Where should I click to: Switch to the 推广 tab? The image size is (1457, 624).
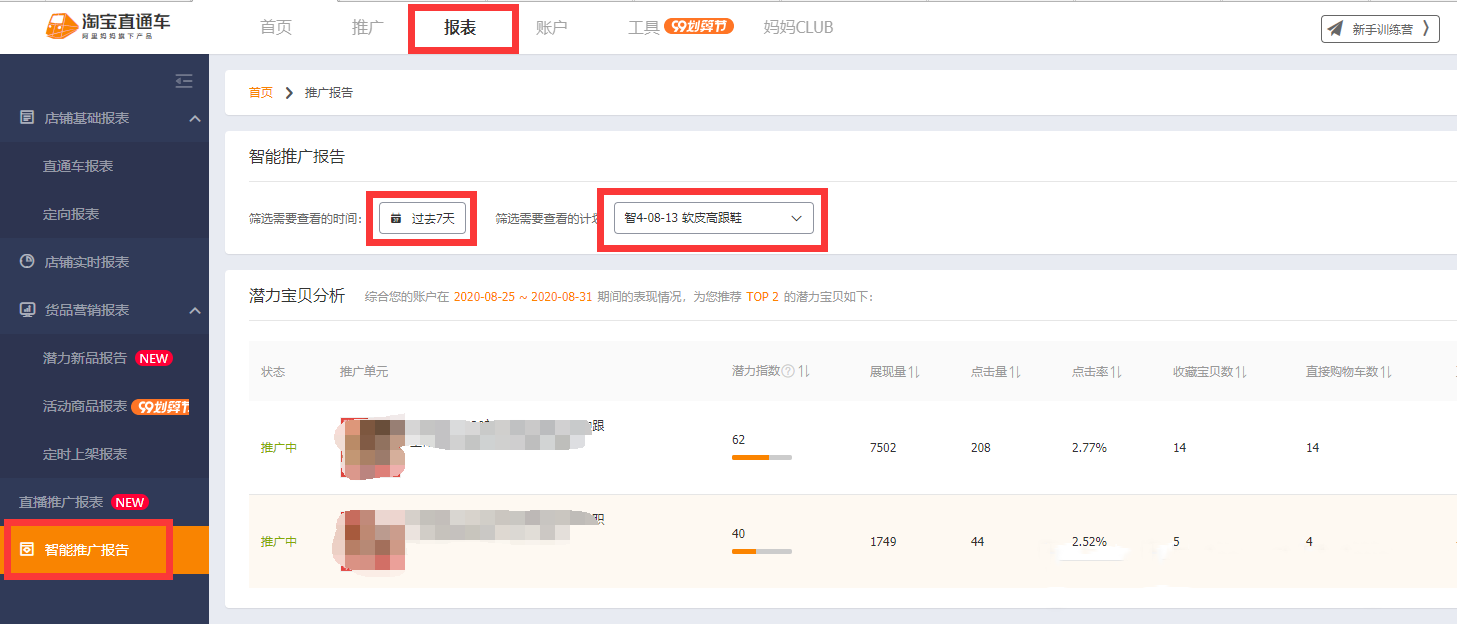366,28
